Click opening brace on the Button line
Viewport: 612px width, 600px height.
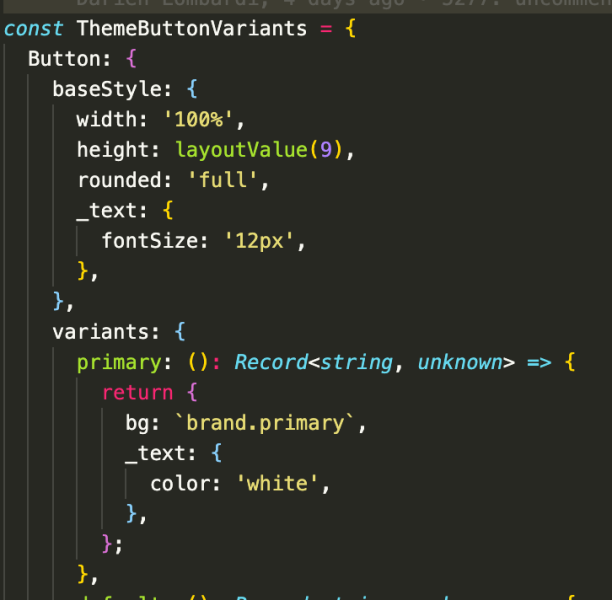[132, 59]
